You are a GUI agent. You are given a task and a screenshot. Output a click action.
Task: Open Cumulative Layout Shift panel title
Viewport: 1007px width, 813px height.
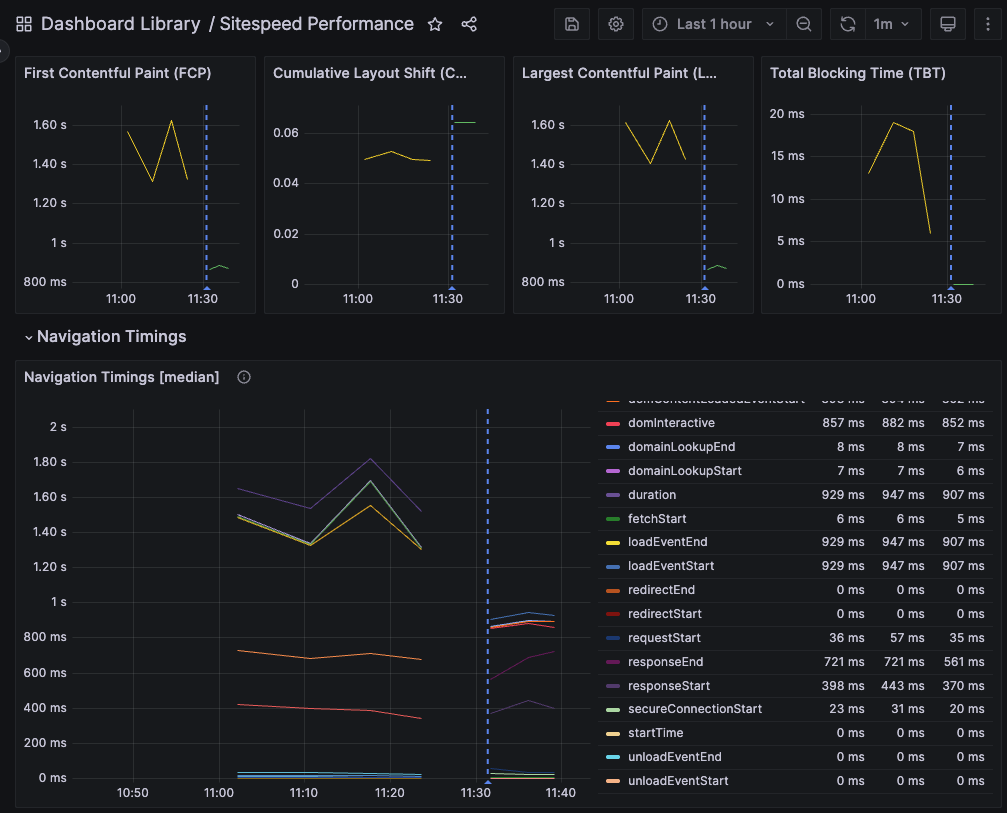[x=370, y=73]
